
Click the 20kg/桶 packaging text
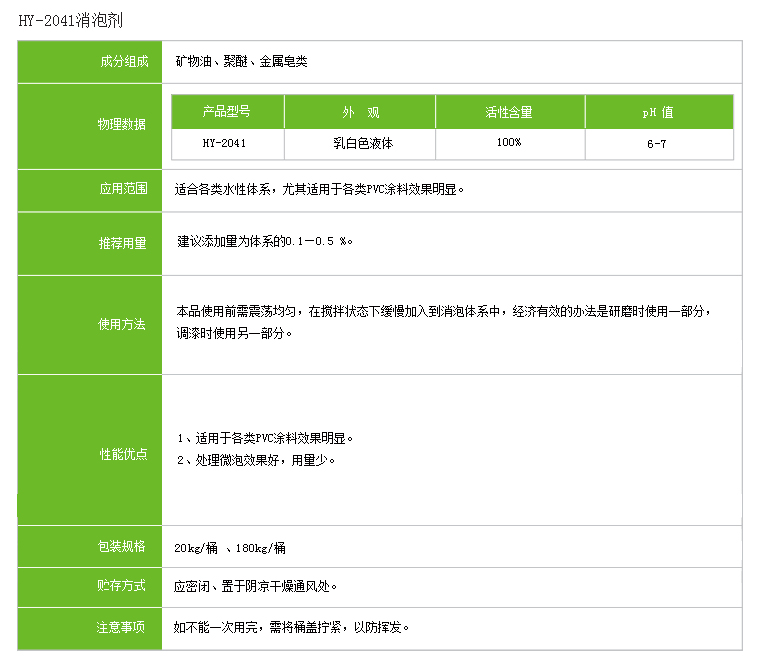point(195,548)
